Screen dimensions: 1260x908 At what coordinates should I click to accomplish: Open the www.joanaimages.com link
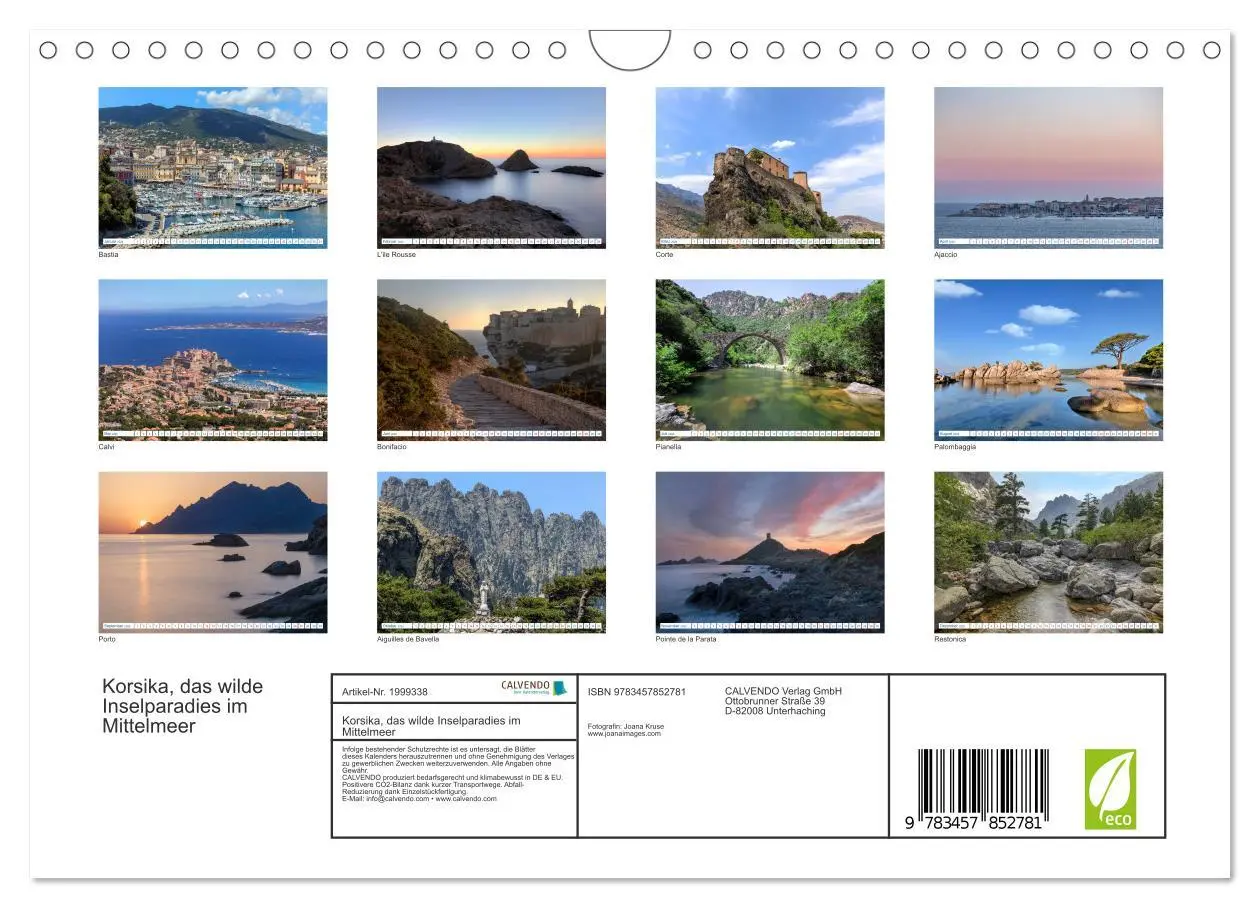(x=625, y=733)
